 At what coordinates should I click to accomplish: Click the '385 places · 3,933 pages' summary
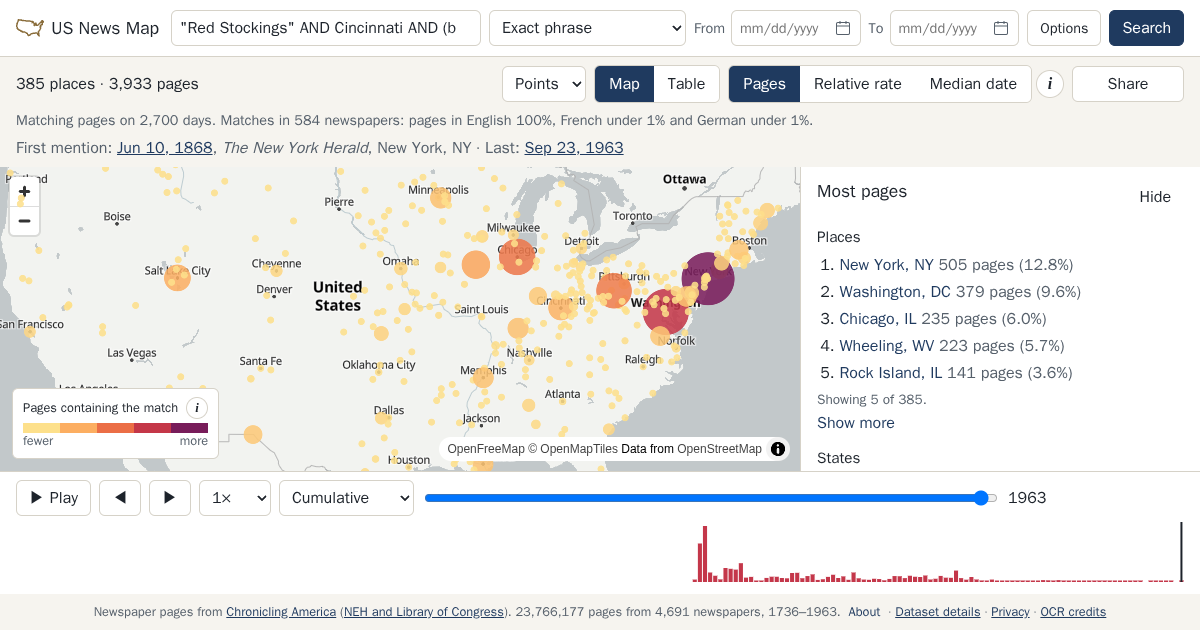click(107, 84)
